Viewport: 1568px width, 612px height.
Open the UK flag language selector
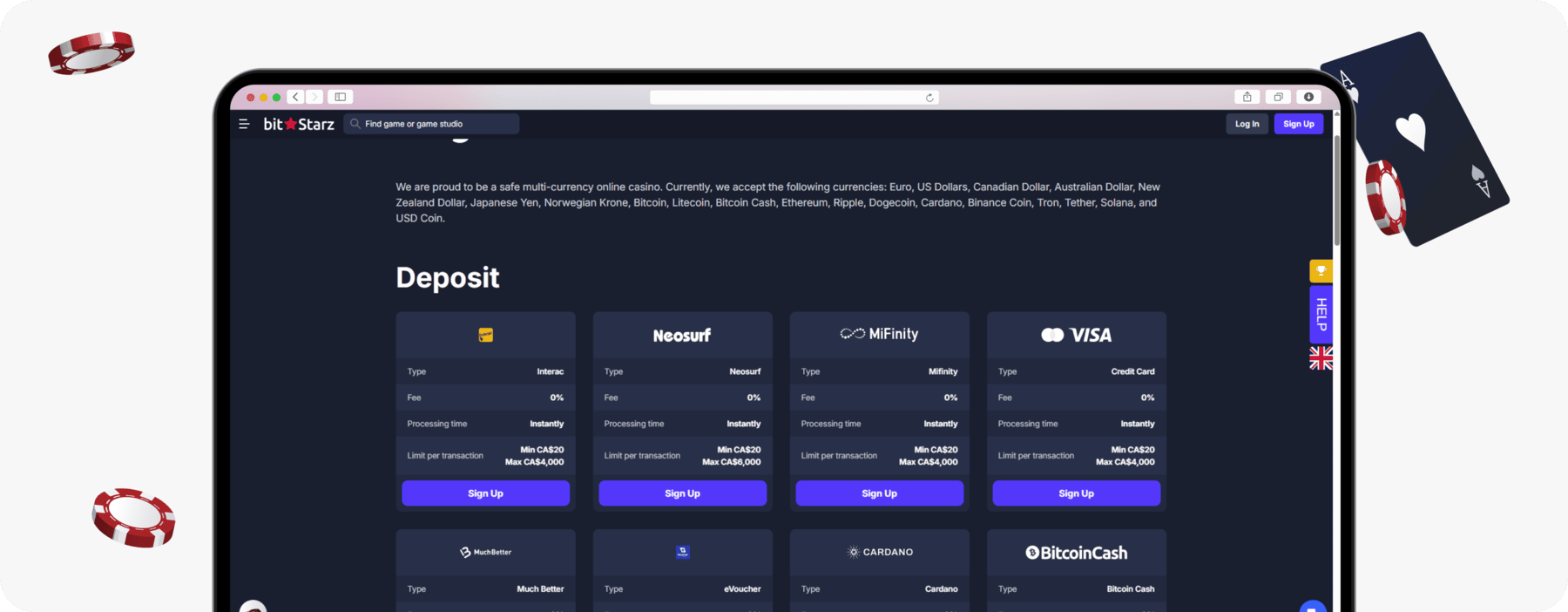click(1321, 357)
